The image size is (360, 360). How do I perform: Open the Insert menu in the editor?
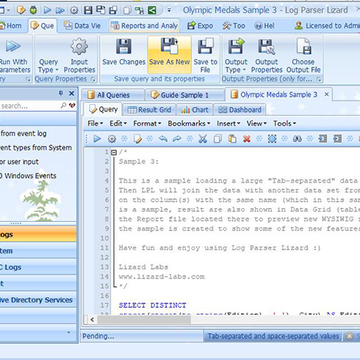[228, 123]
